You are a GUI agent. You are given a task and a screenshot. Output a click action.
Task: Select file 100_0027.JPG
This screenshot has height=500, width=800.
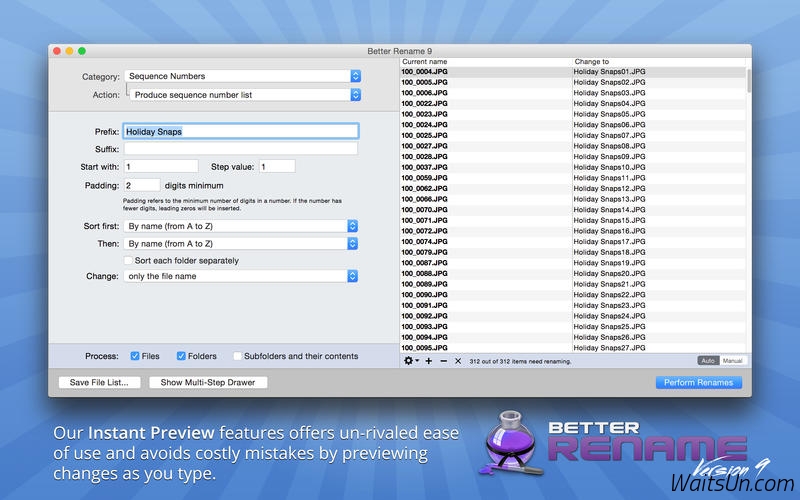pyautogui.click(x=424, y=146)
